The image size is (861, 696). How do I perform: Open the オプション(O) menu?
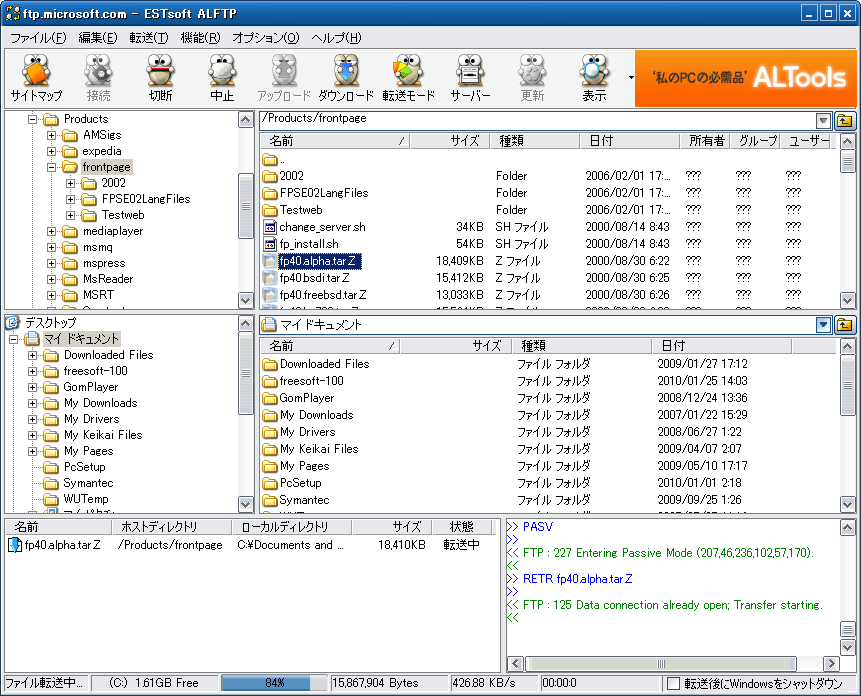click(x=266, y=38)
